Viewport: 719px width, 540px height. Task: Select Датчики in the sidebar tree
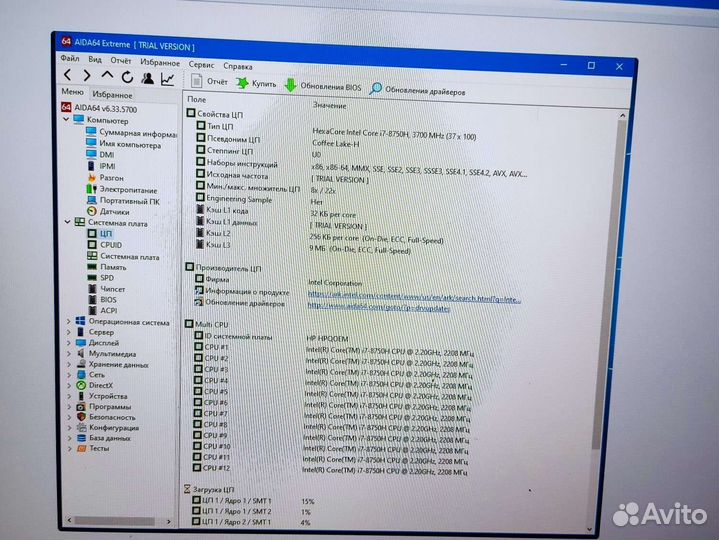[x=113, y=212]
